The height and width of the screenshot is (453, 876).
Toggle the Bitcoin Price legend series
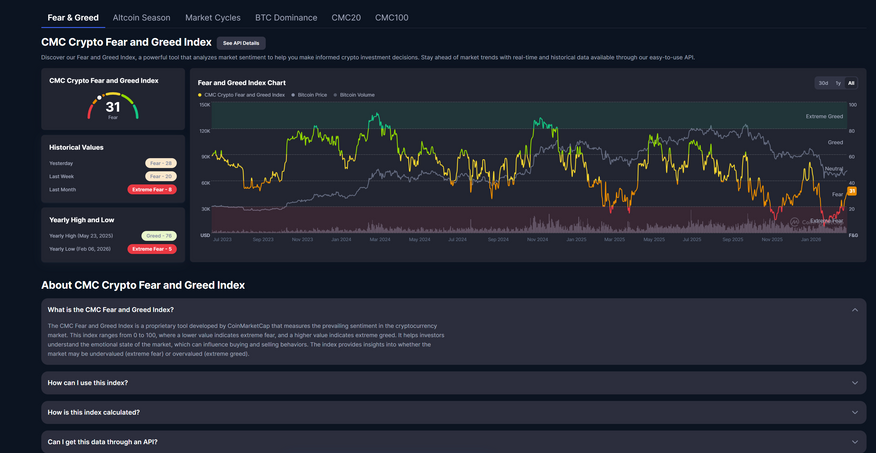[x=309, y=95]
